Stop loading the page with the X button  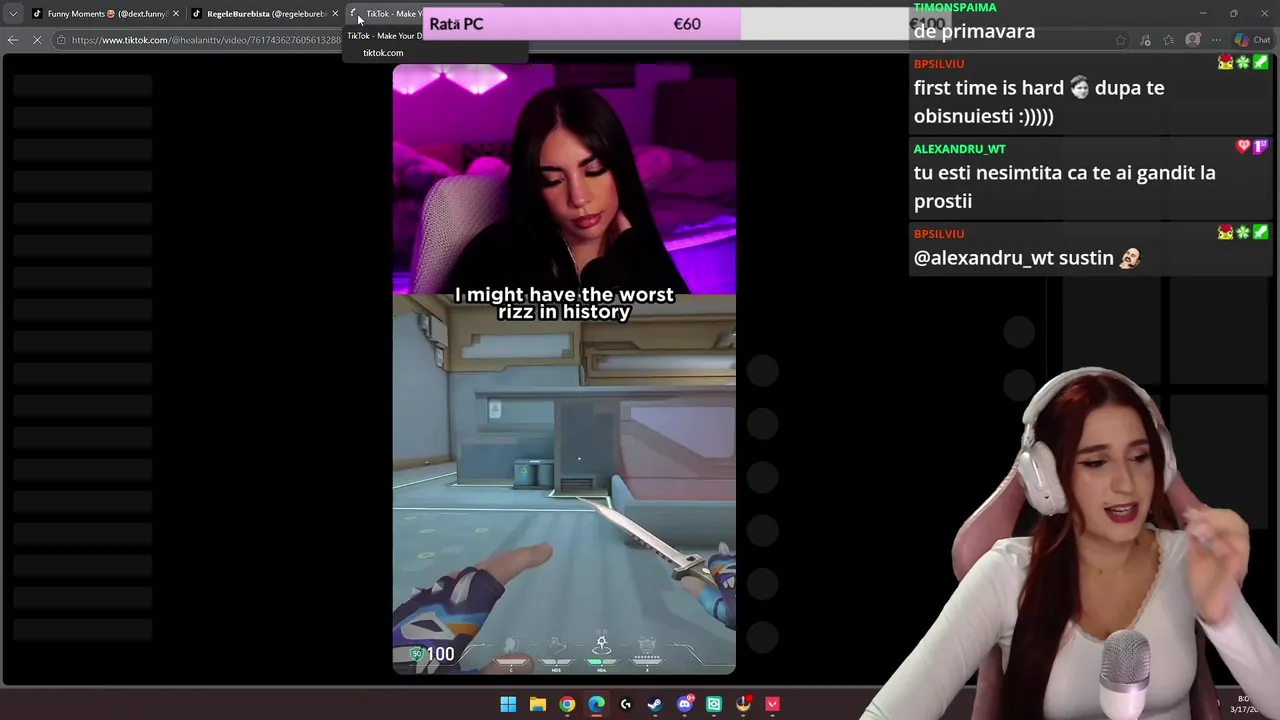pos(37,40)
